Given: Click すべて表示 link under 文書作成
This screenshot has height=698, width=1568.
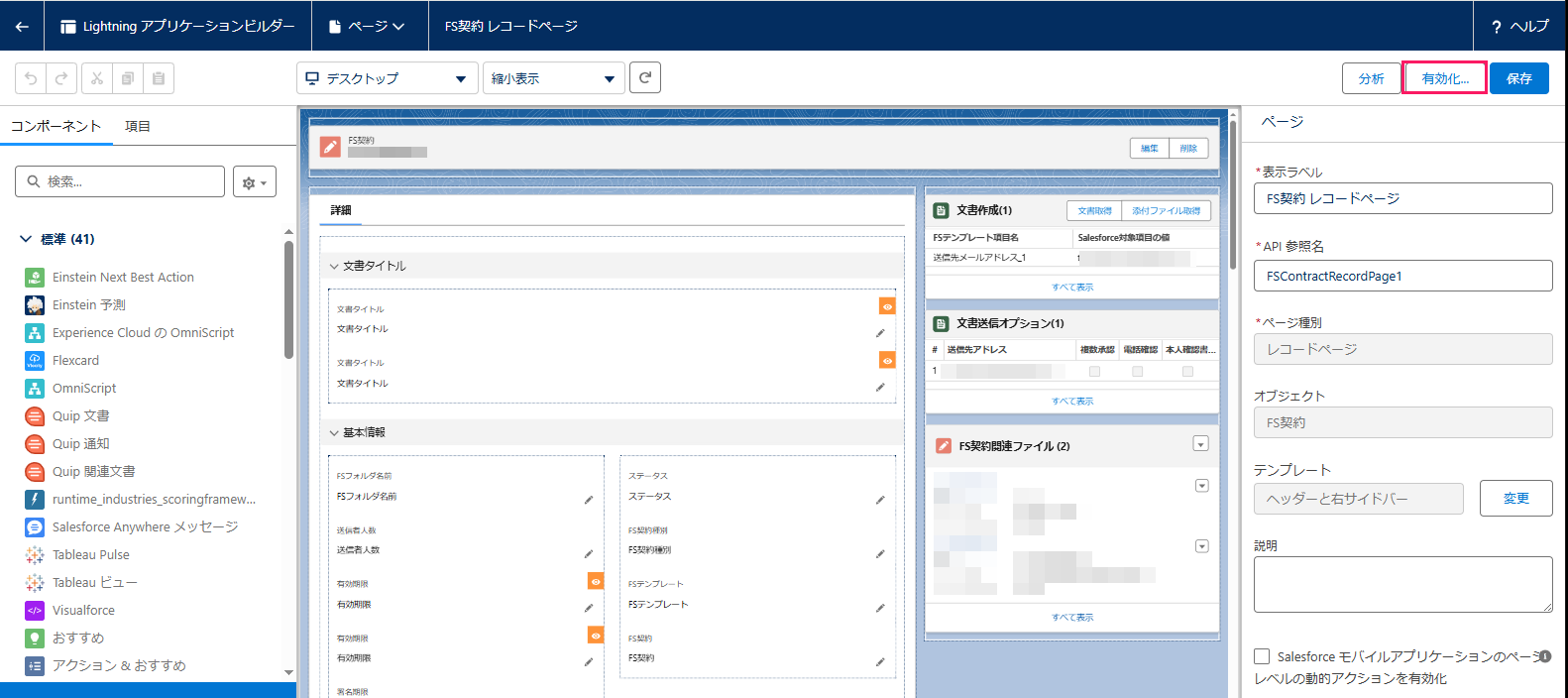Looking at the screenshot, I should pos(1072,287).
